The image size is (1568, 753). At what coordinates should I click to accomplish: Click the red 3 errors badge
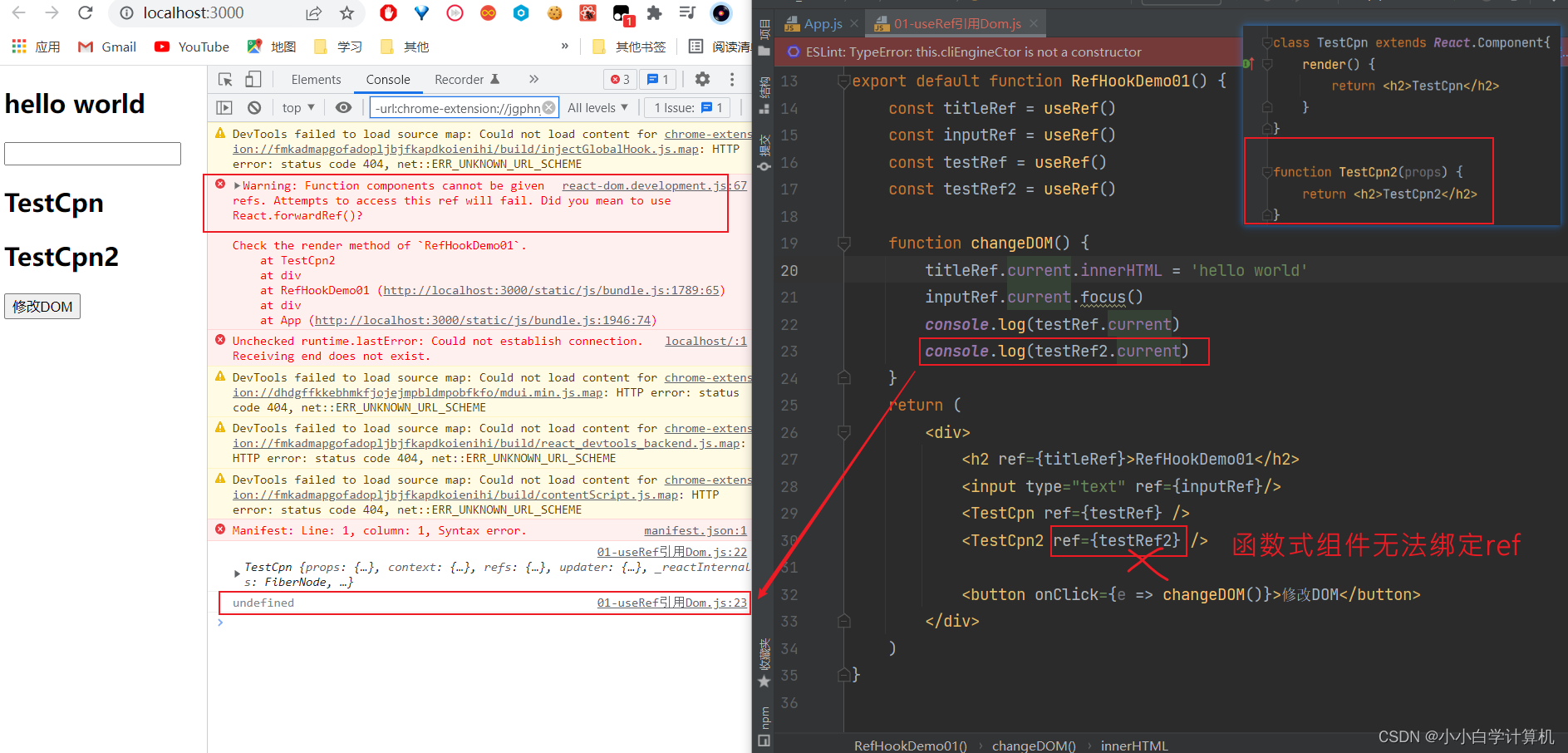pyautogui.click(x=620, y=80)
